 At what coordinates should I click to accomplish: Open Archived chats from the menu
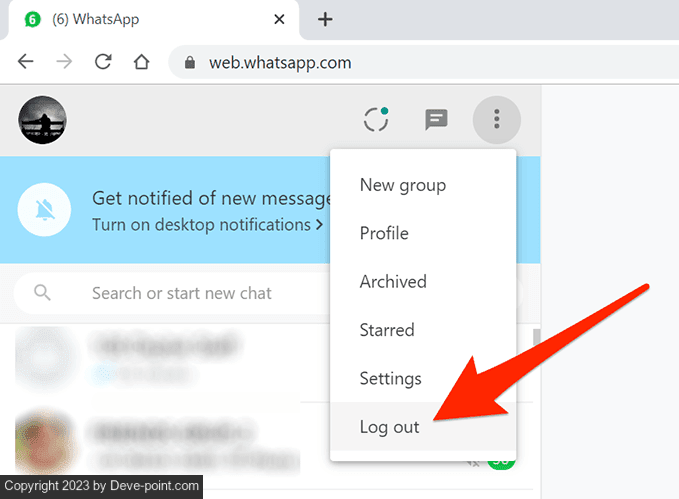[423, 282]
